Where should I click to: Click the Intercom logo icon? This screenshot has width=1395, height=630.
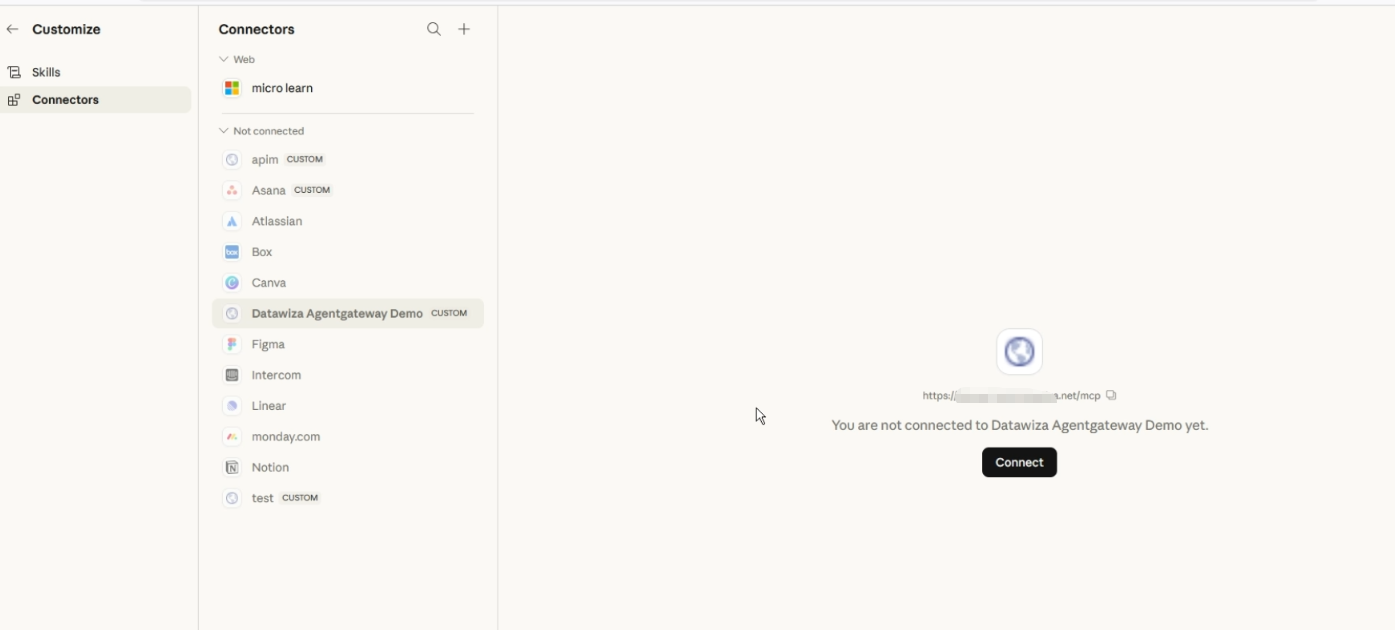(x=232, y=375)
